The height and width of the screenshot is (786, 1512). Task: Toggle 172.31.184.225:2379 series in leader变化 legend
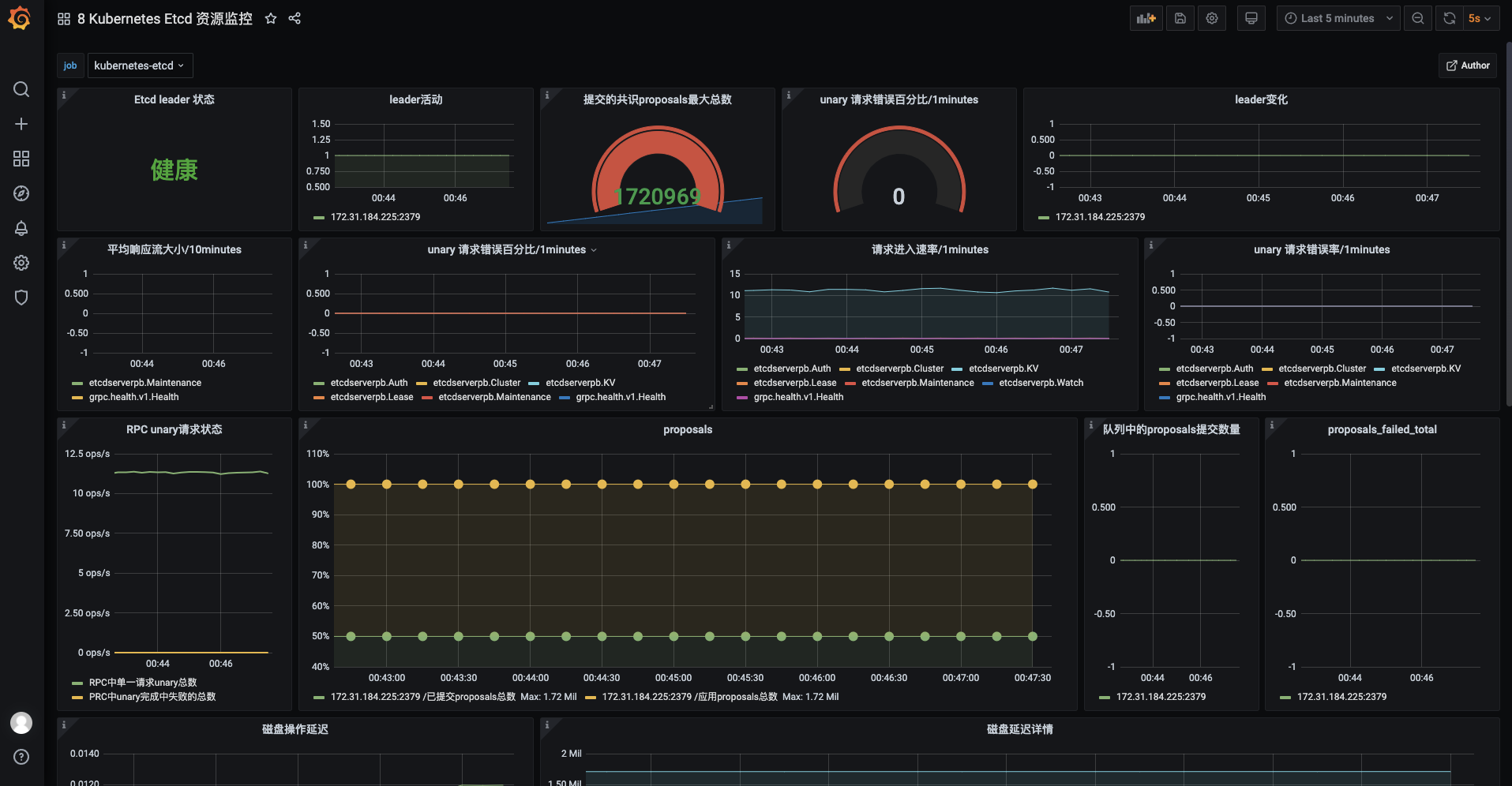tap(1100, 217)
